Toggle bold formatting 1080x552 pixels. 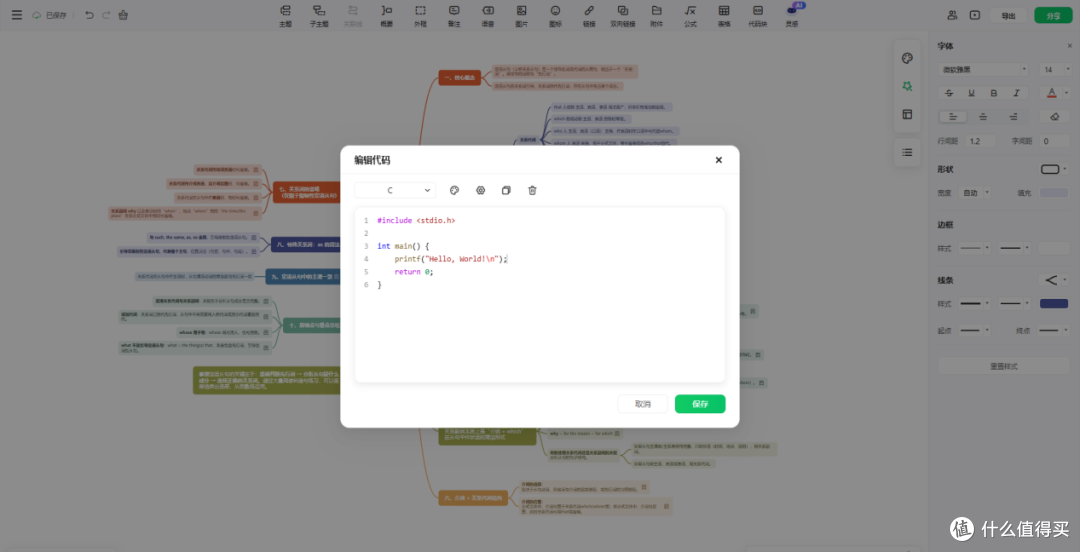[993, 93]
